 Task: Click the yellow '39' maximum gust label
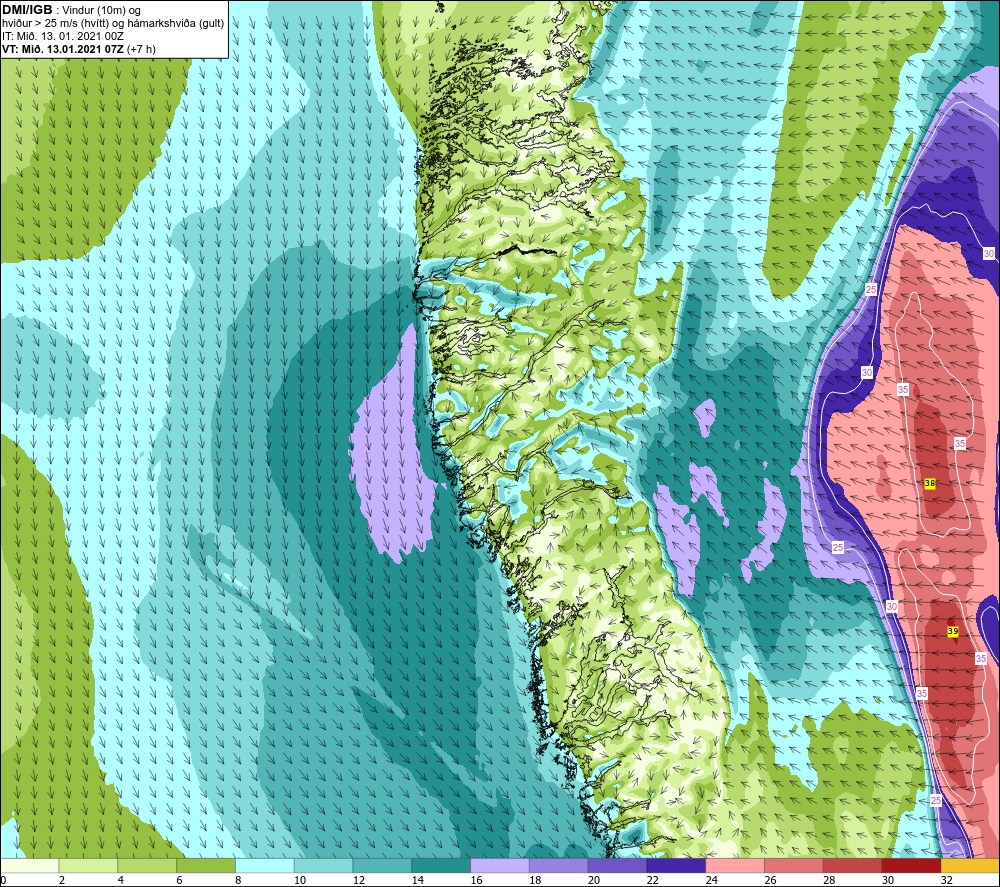(953, 631)
